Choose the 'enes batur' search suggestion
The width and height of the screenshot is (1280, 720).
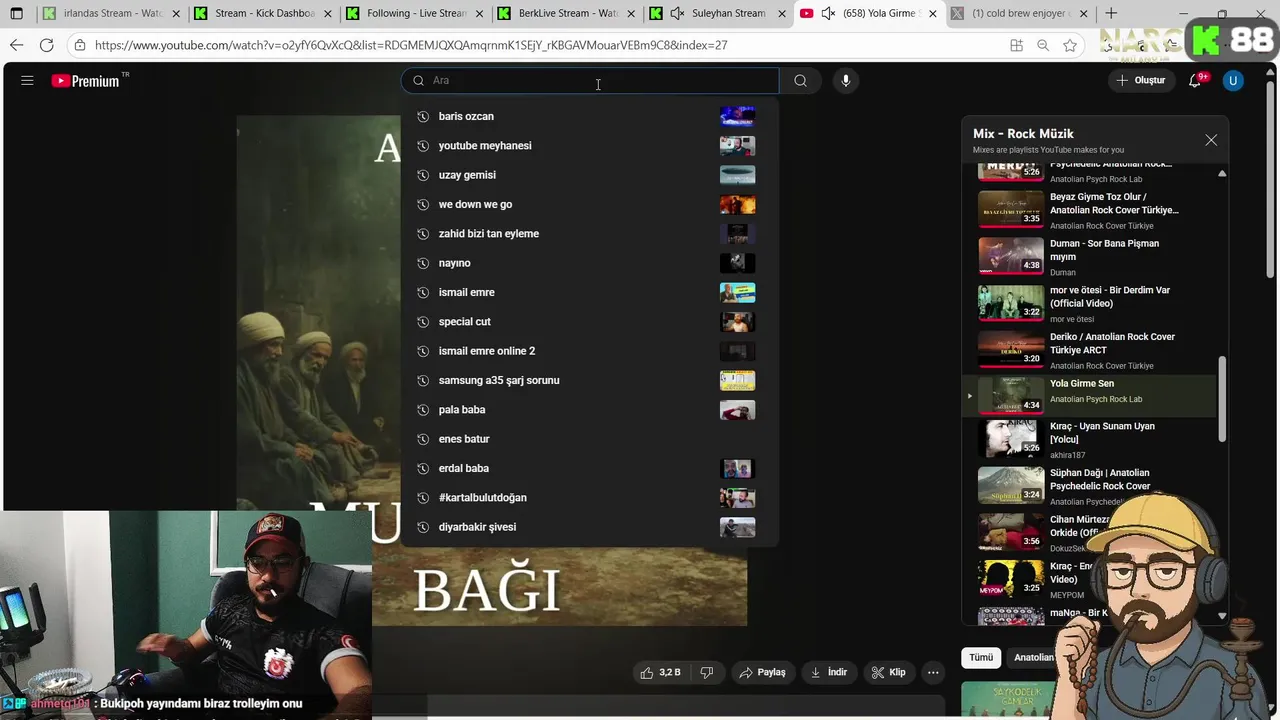[590, 439]
